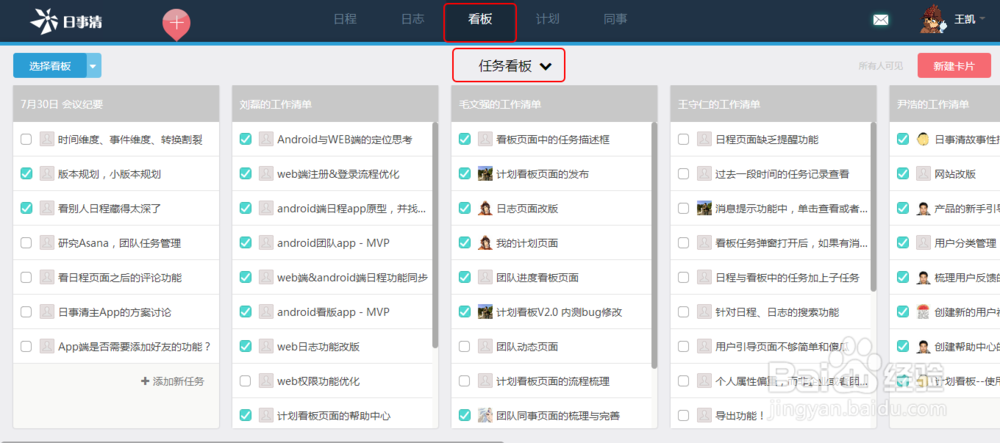Click the placeholder avatar on 研究Asana，团队任务管理
The height and width of the screenshot is (443, 1000).
coord(47,242)
